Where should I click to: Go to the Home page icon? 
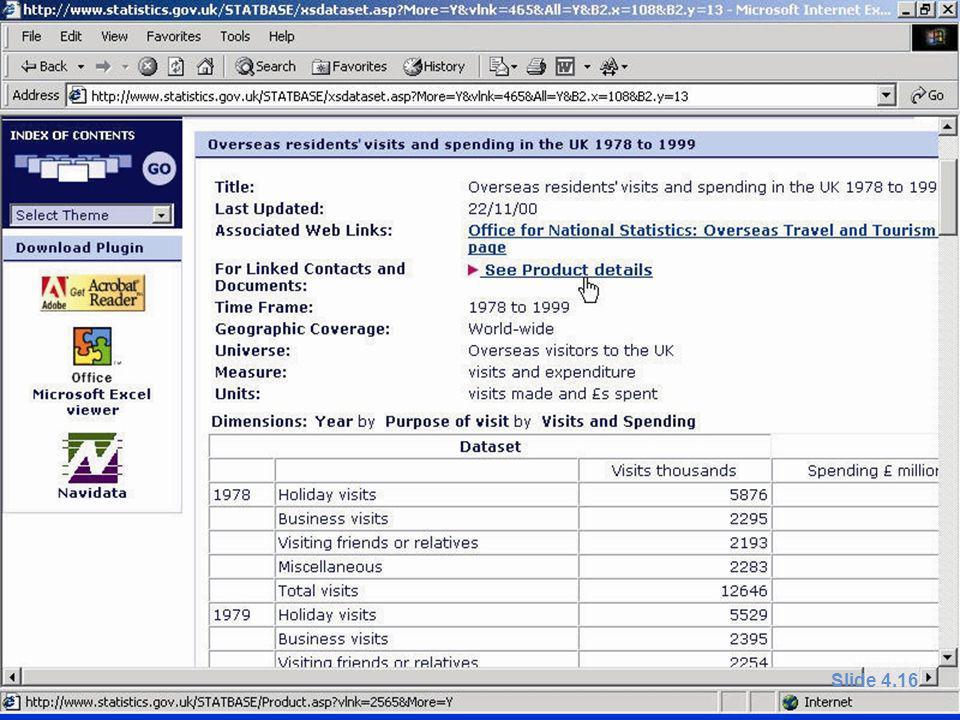click(x=205, y=66)
